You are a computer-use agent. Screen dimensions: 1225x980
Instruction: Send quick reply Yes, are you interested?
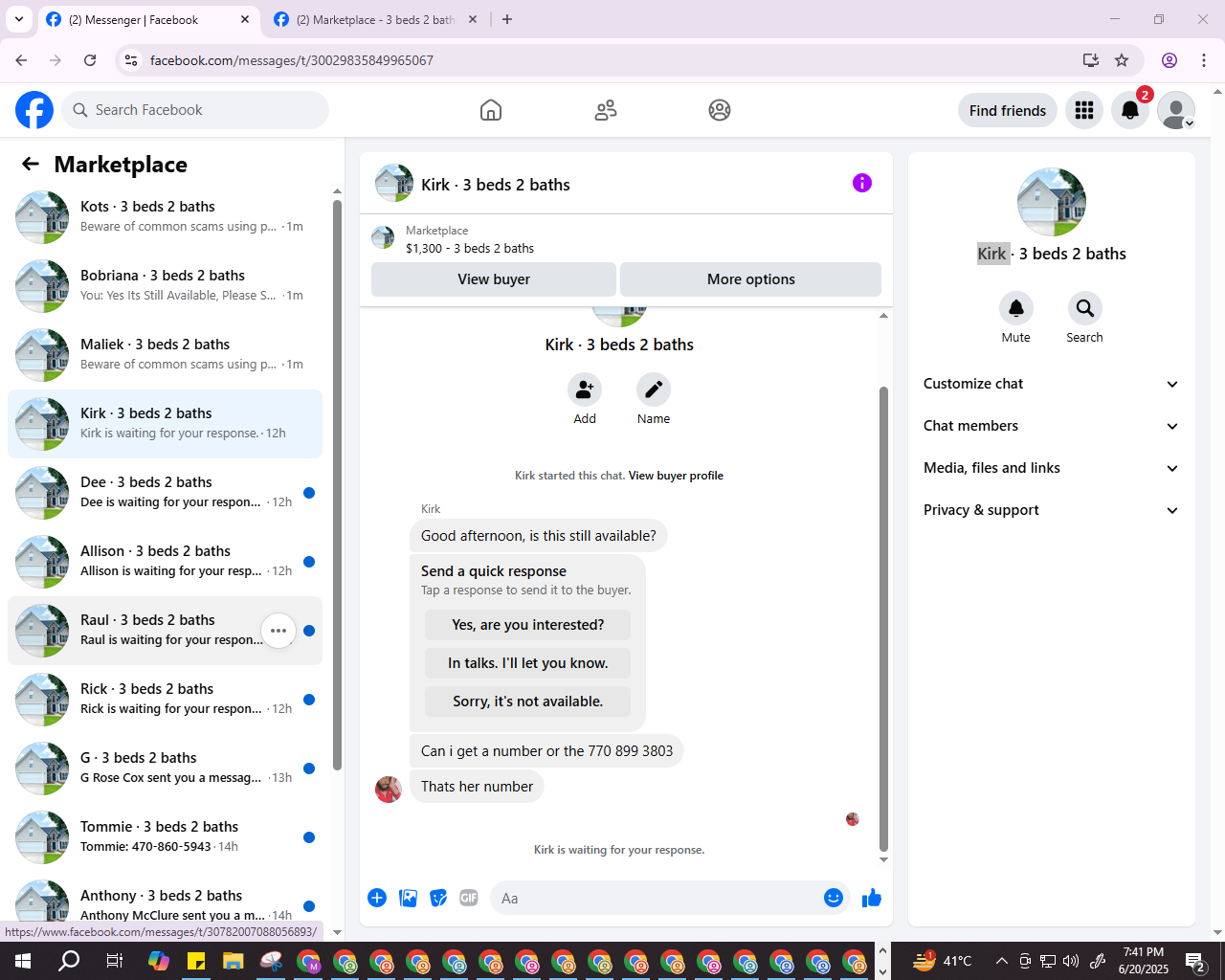[x=528, y=625]
